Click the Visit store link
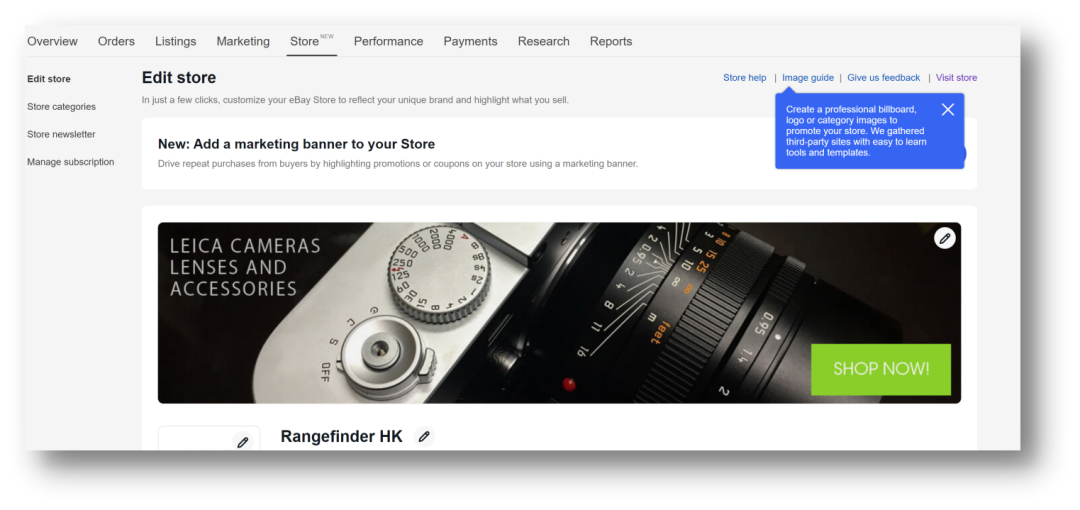This screenshot has width=1080, height=510. 956,78
